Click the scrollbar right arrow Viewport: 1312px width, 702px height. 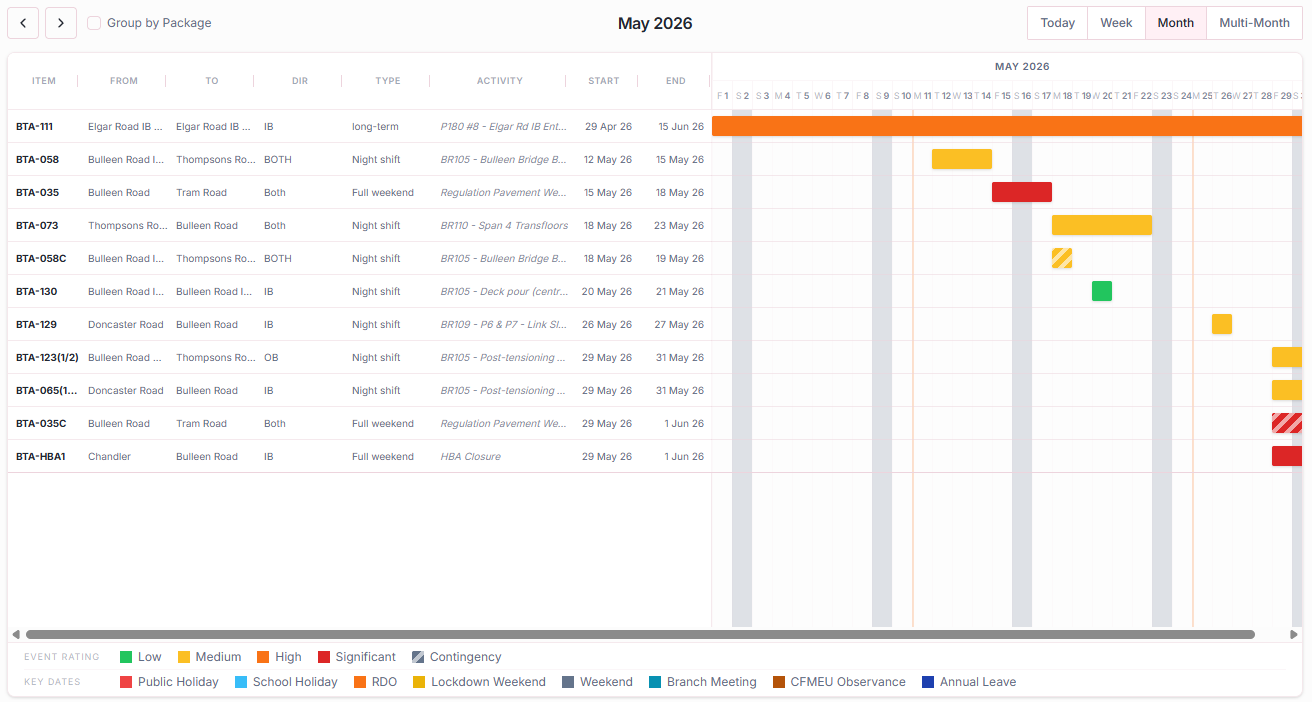(x=1294, y=634)
